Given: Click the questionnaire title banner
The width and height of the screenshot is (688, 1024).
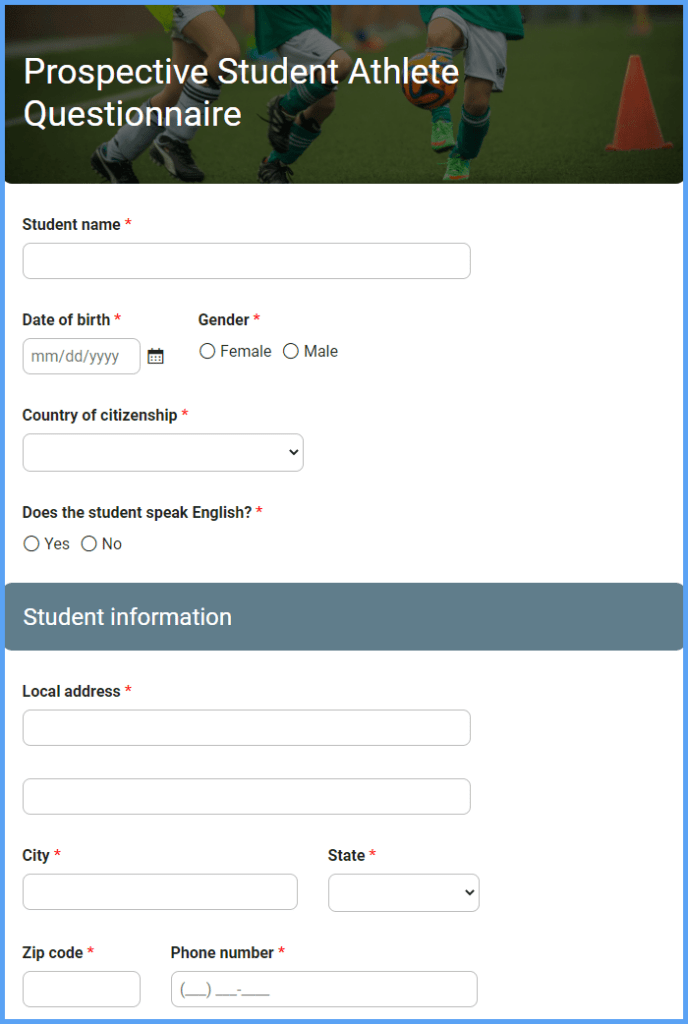Looking at the screenshot, I should click(240, 92).
